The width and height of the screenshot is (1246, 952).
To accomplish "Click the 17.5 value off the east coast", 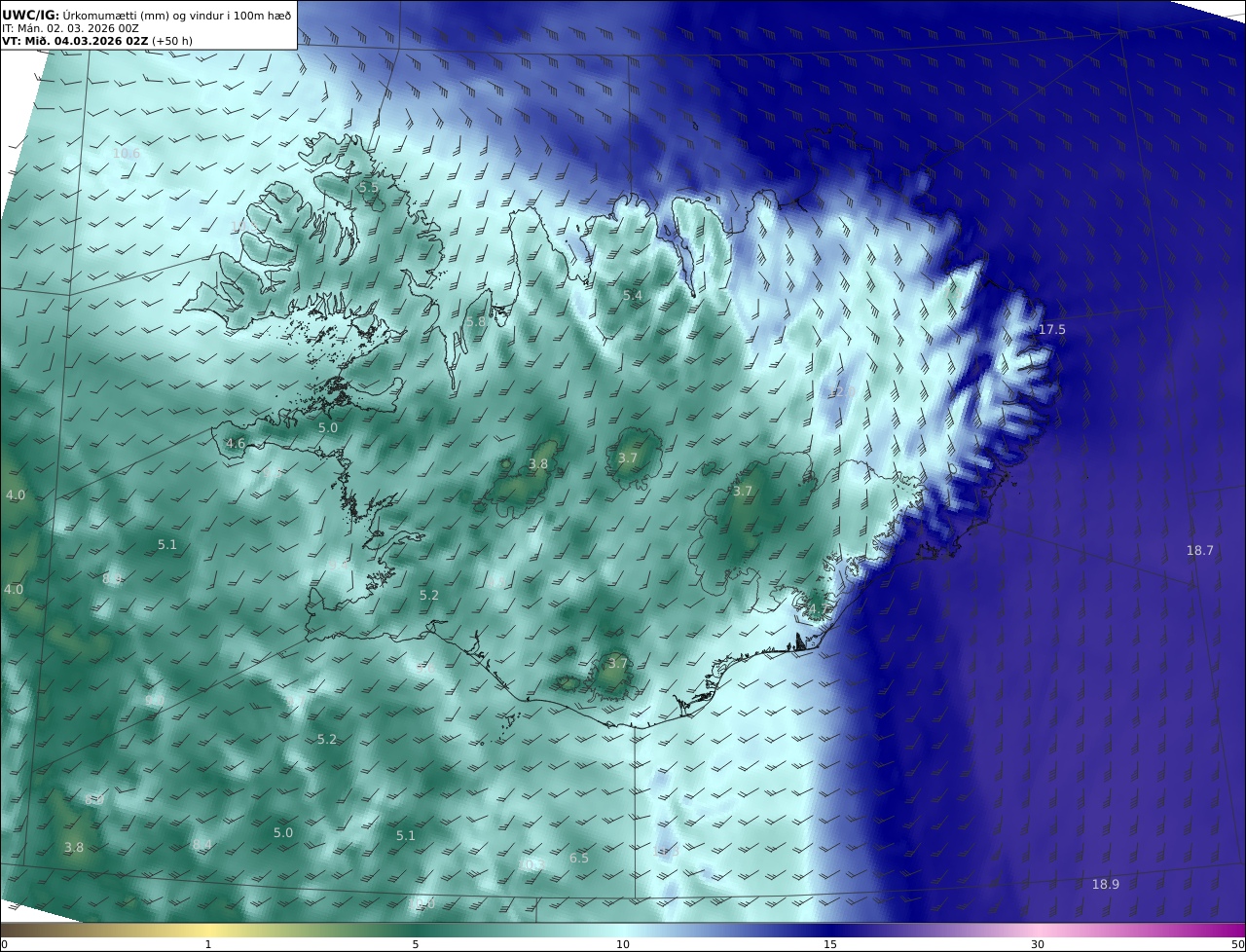I will (1052, 330).
